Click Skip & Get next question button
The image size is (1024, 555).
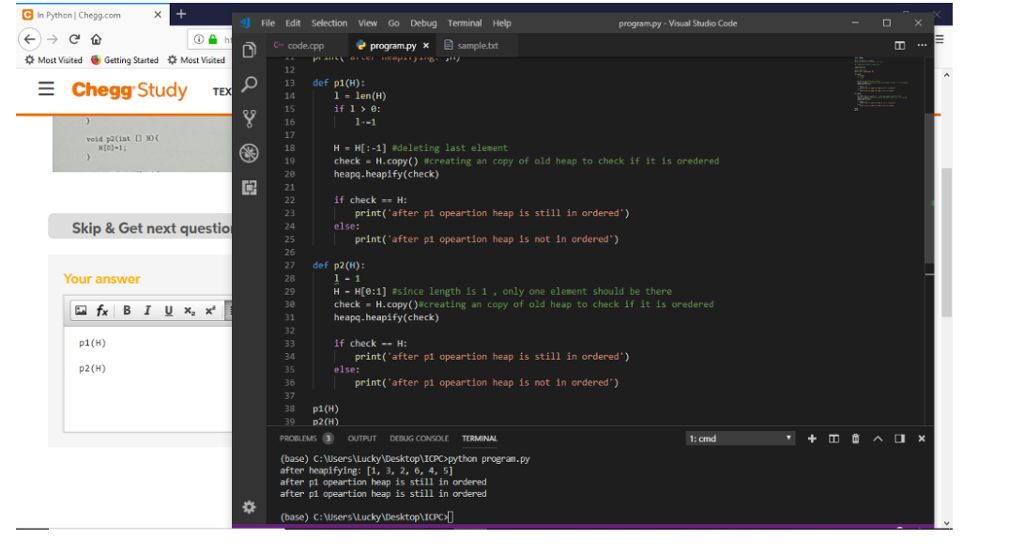point(140,227)
